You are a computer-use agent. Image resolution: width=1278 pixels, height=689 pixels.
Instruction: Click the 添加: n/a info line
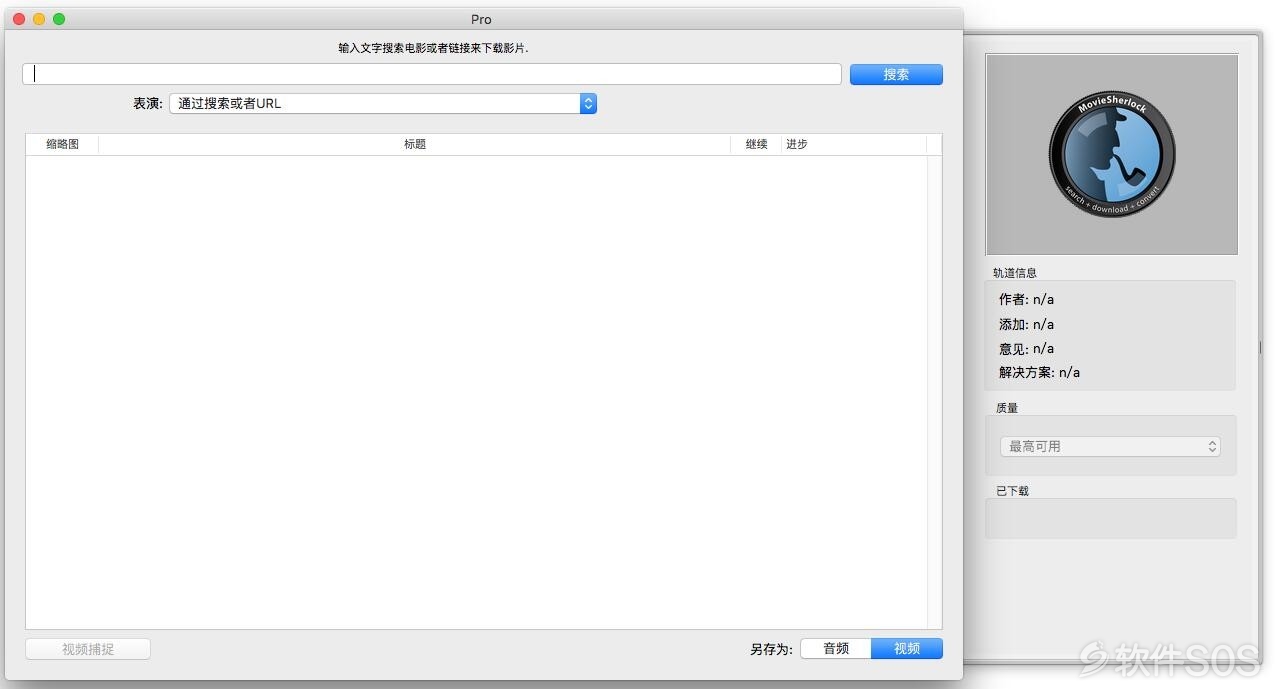[x=1026, y=324]
